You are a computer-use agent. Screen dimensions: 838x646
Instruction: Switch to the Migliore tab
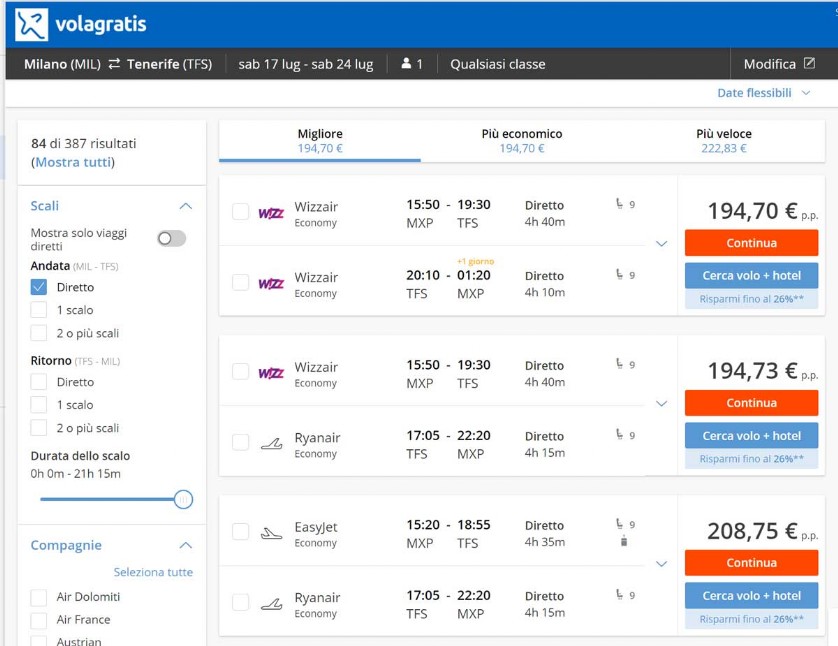(x=320, y=141)
